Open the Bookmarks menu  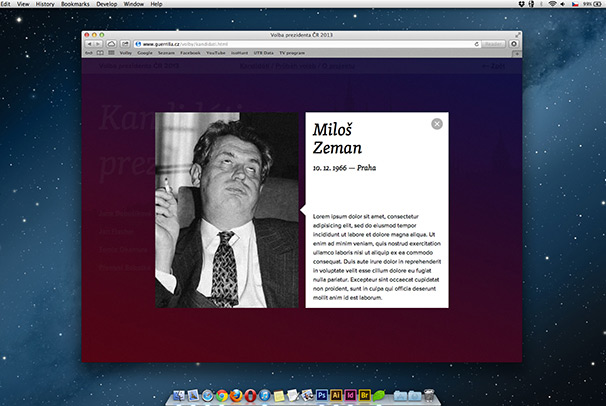click(x=74, y=5)
